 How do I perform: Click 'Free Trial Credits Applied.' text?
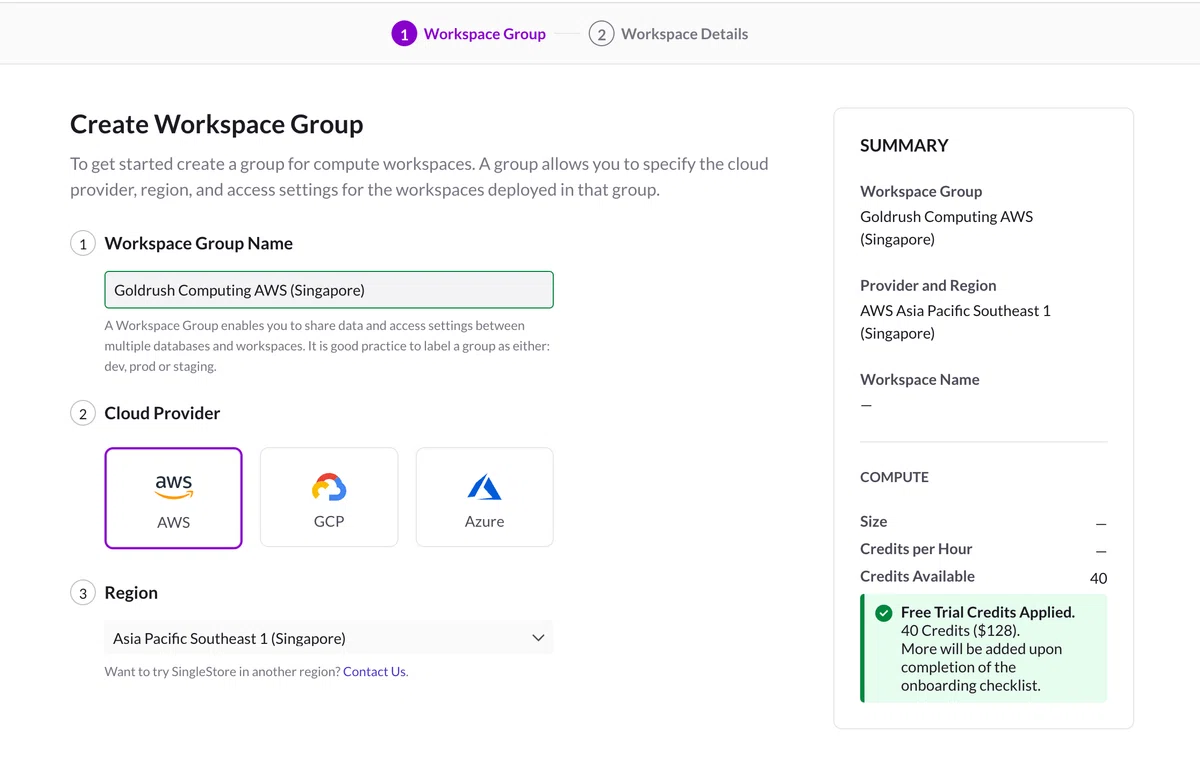click(x=988, y=612)
